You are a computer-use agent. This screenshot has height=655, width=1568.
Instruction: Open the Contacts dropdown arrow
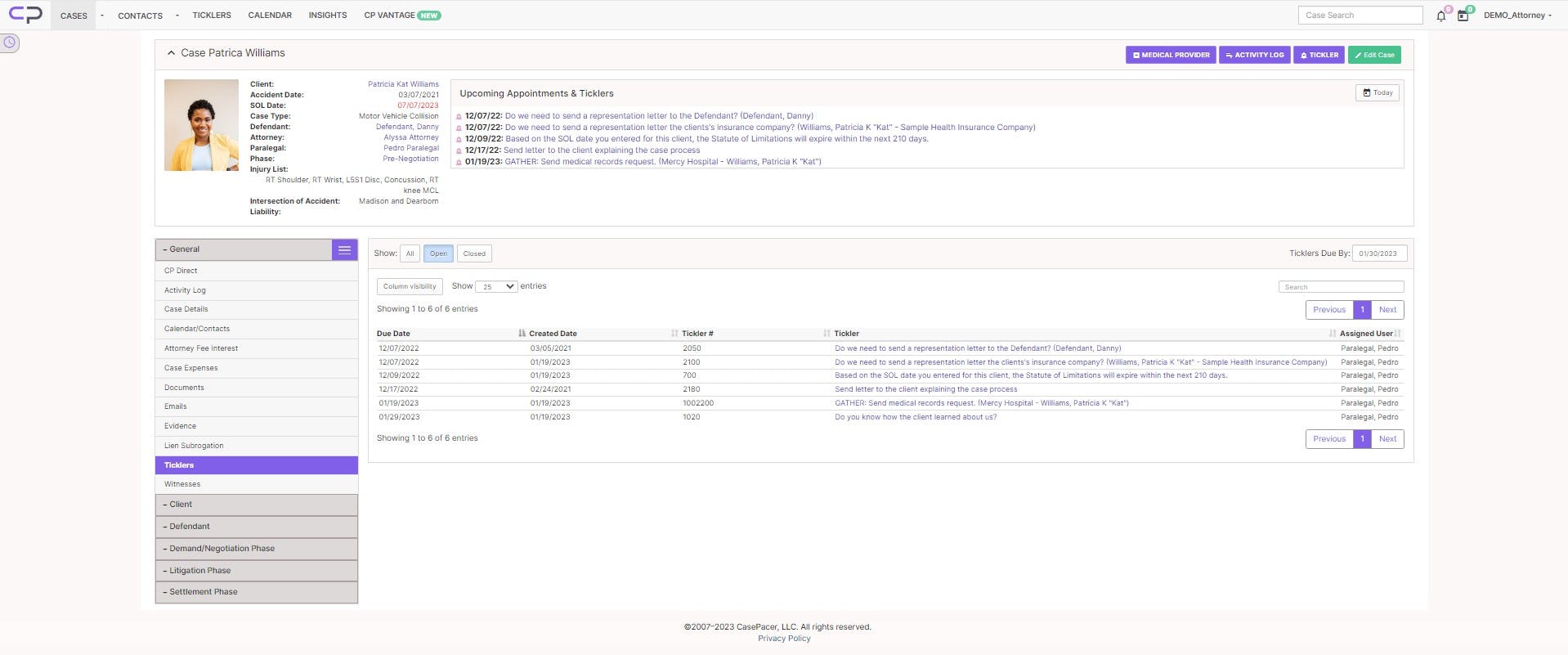coord(177,16)
